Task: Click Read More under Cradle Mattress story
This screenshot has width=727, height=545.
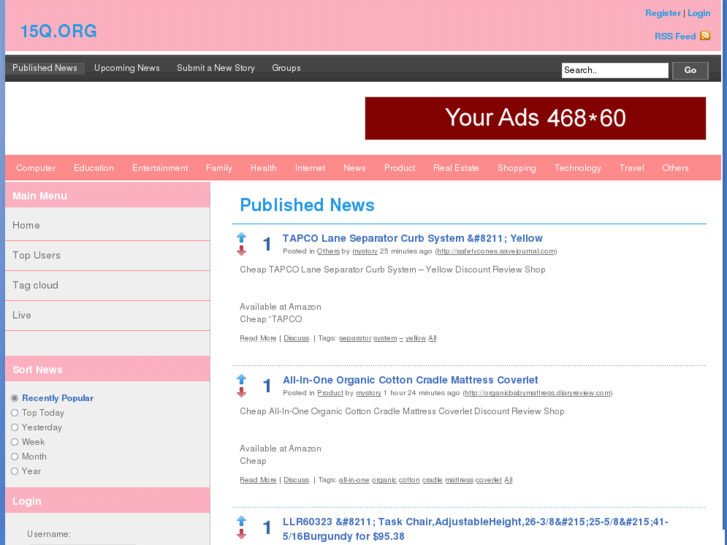Action: pyautogui.click(x=258, y=480)
